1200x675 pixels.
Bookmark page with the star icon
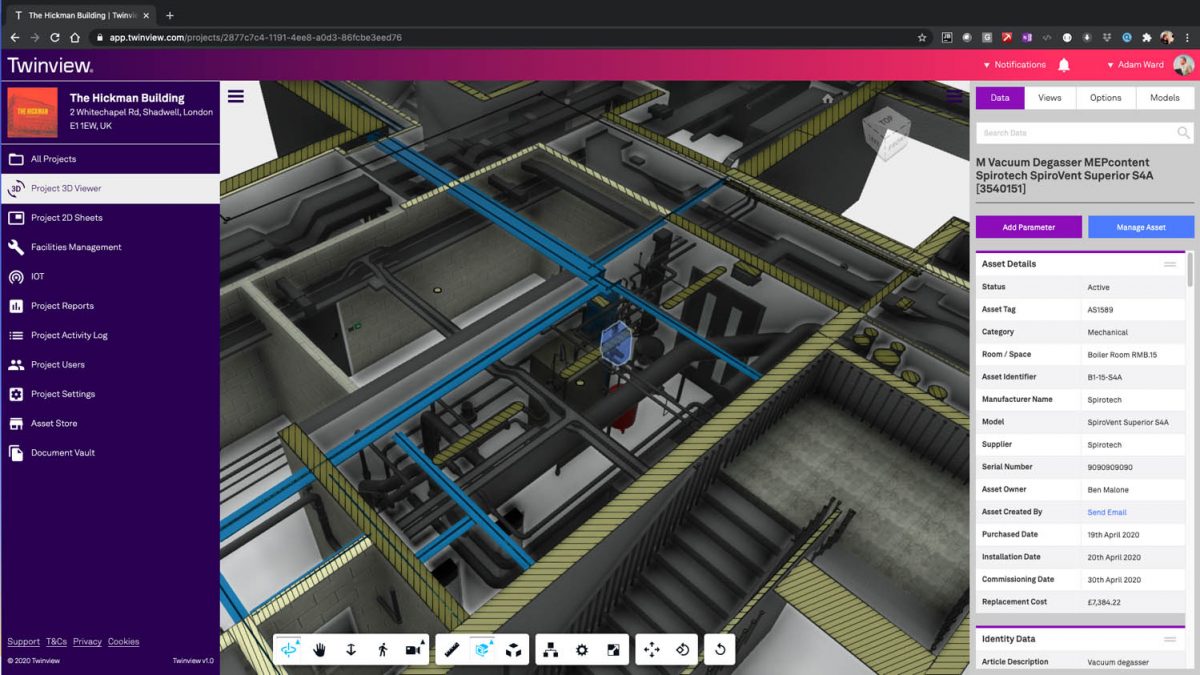point(922,37)
